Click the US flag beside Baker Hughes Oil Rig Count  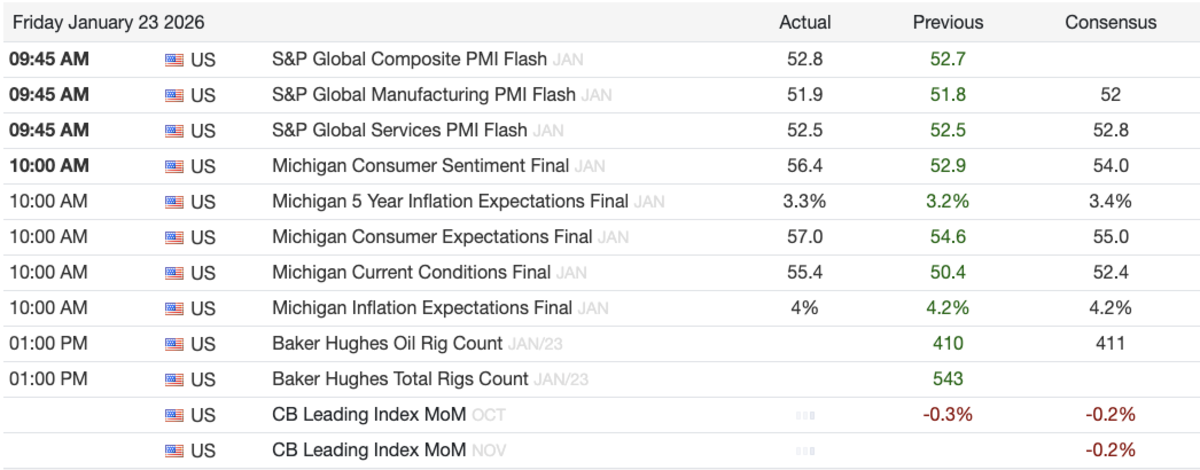(174, 344)
